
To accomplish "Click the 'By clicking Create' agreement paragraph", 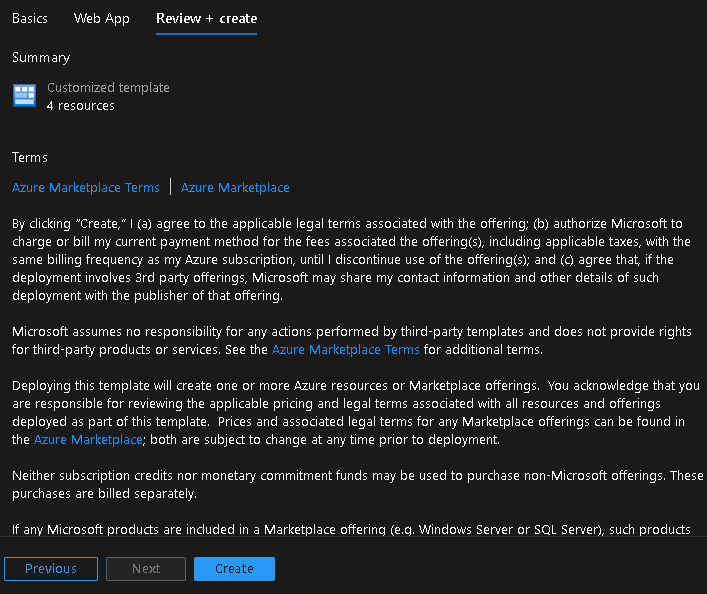I will coord(350,259).
